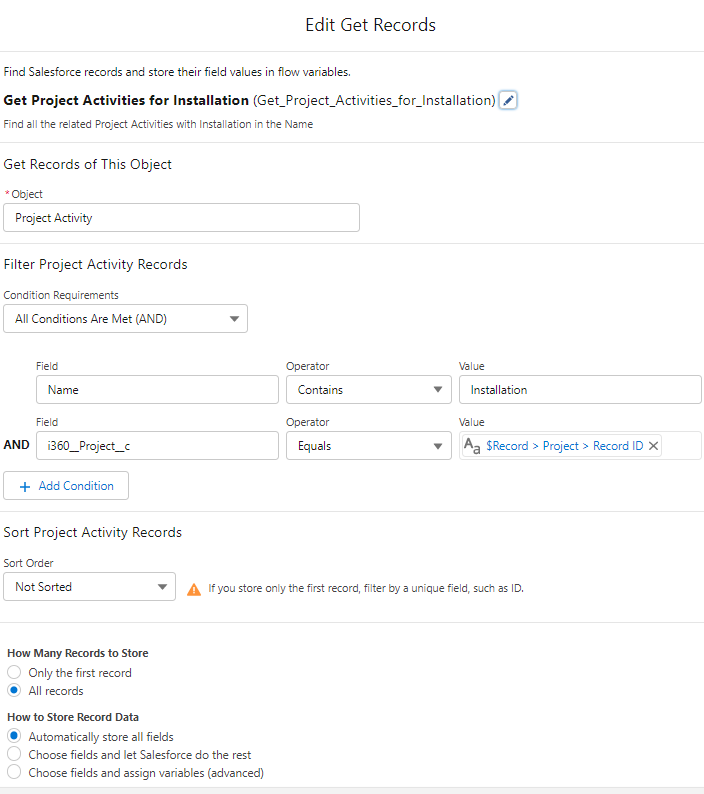Screen dimensions: 704x794
Task: Click the orange warning triangle icon
Action: coord(194,589)
